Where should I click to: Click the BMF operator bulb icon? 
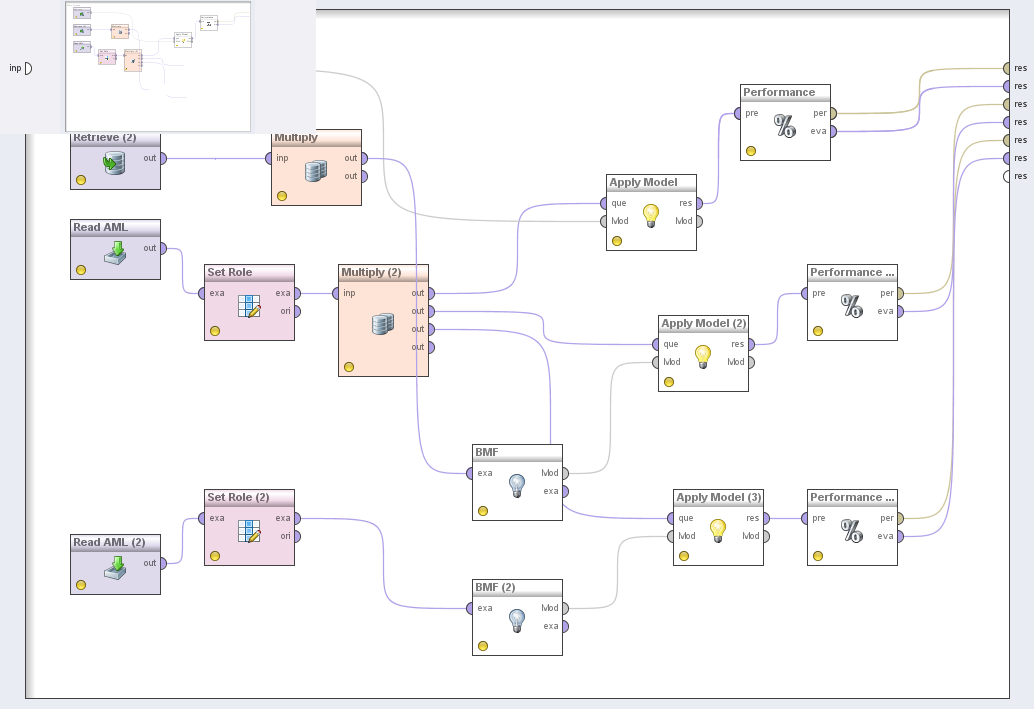(x=517, y=486)
